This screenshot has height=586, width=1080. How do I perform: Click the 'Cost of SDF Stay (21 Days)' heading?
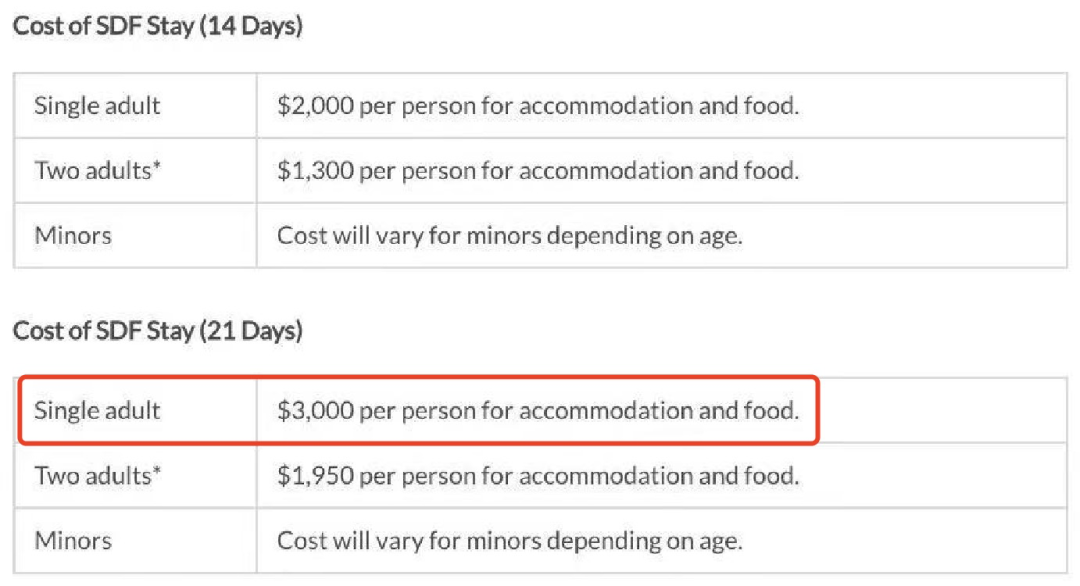pyautogui.click(x=157, y=330)
